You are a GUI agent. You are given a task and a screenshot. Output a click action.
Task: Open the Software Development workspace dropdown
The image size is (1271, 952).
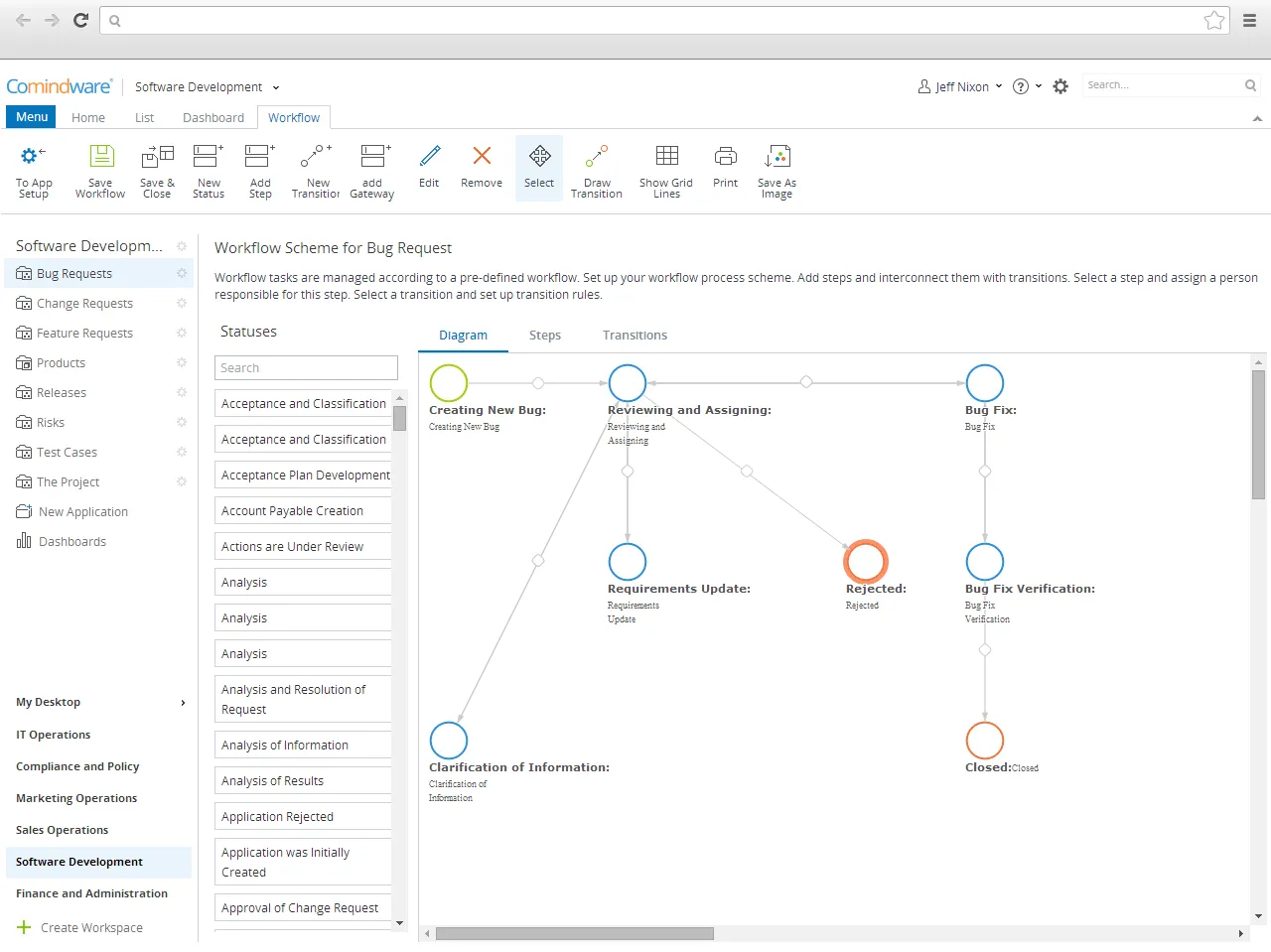click(207, 86)
